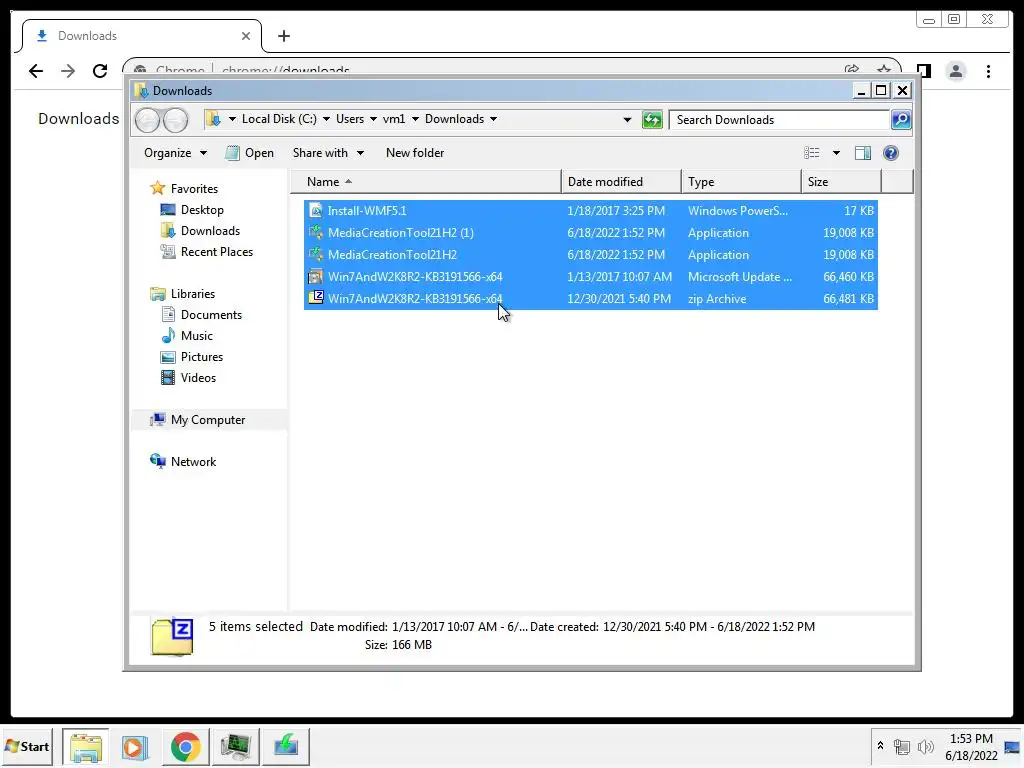Click the Microsoft Update package file icon
Image resolution: width=1024 pixels, height=768 pixels.
(x=316, y=276)
